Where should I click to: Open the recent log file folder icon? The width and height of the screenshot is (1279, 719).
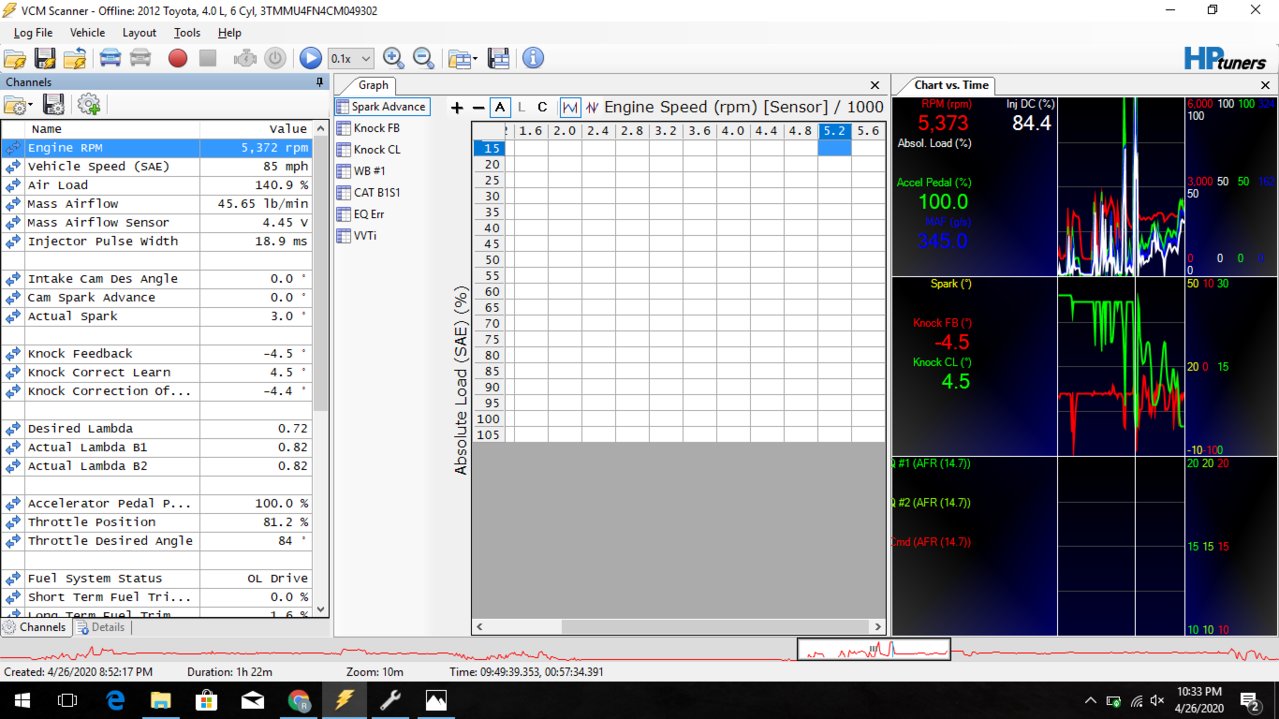pos(75,58)
